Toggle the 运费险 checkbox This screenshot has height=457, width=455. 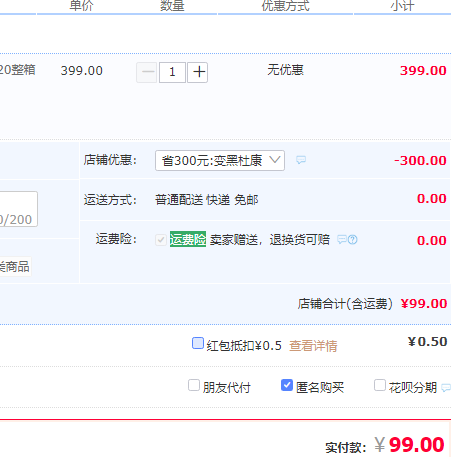161,240
